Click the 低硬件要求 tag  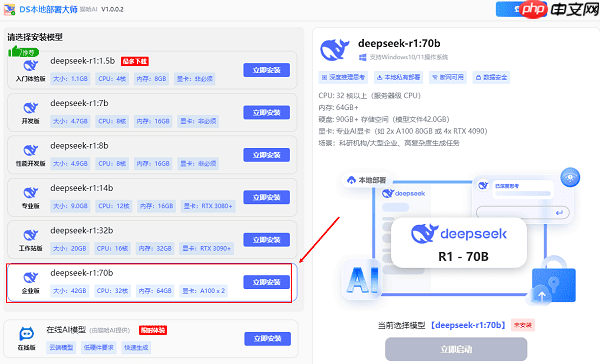coord(99,348)
